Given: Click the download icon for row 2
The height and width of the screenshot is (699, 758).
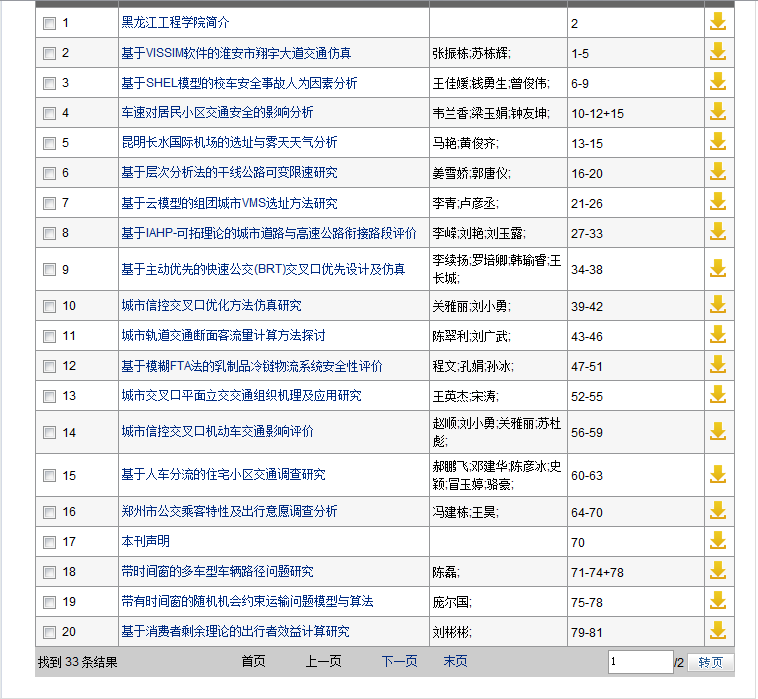Looking at the screenshot, I should coord(718,52).
